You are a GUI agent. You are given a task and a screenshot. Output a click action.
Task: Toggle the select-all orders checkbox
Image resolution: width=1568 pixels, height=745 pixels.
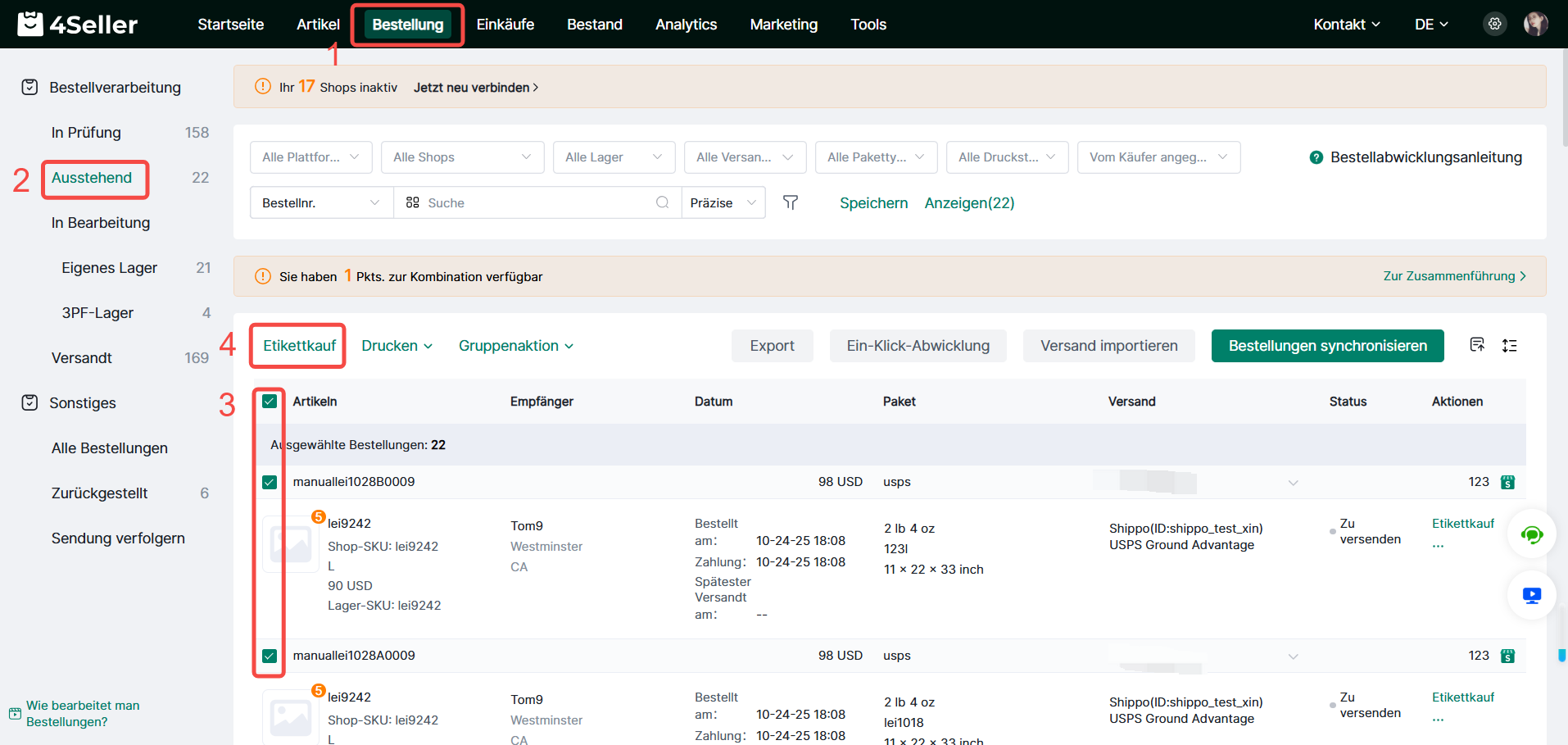pos(270,401)
